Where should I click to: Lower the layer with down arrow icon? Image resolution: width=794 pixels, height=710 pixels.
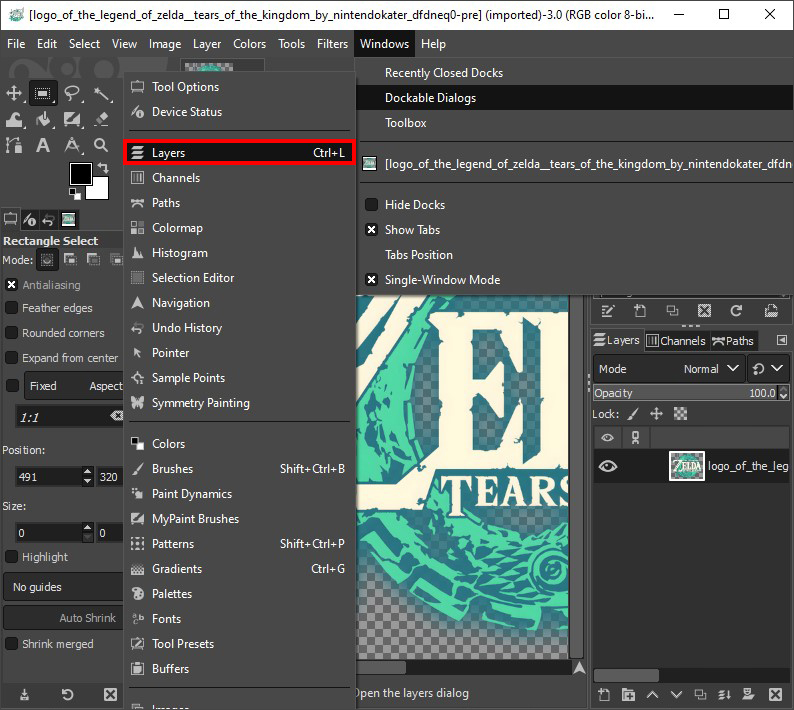pos(676,694)
